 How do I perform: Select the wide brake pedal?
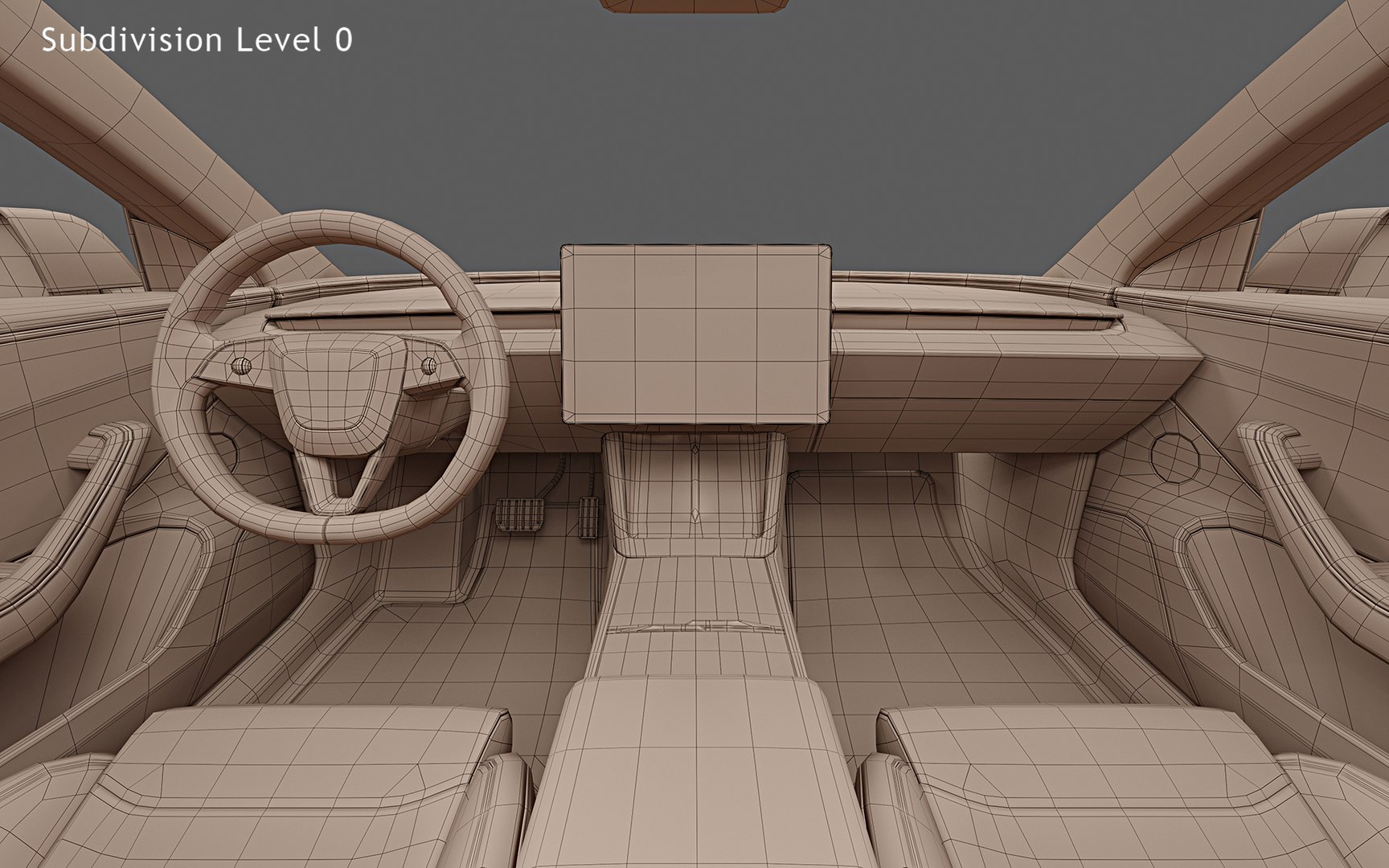[x=519, y=514]
